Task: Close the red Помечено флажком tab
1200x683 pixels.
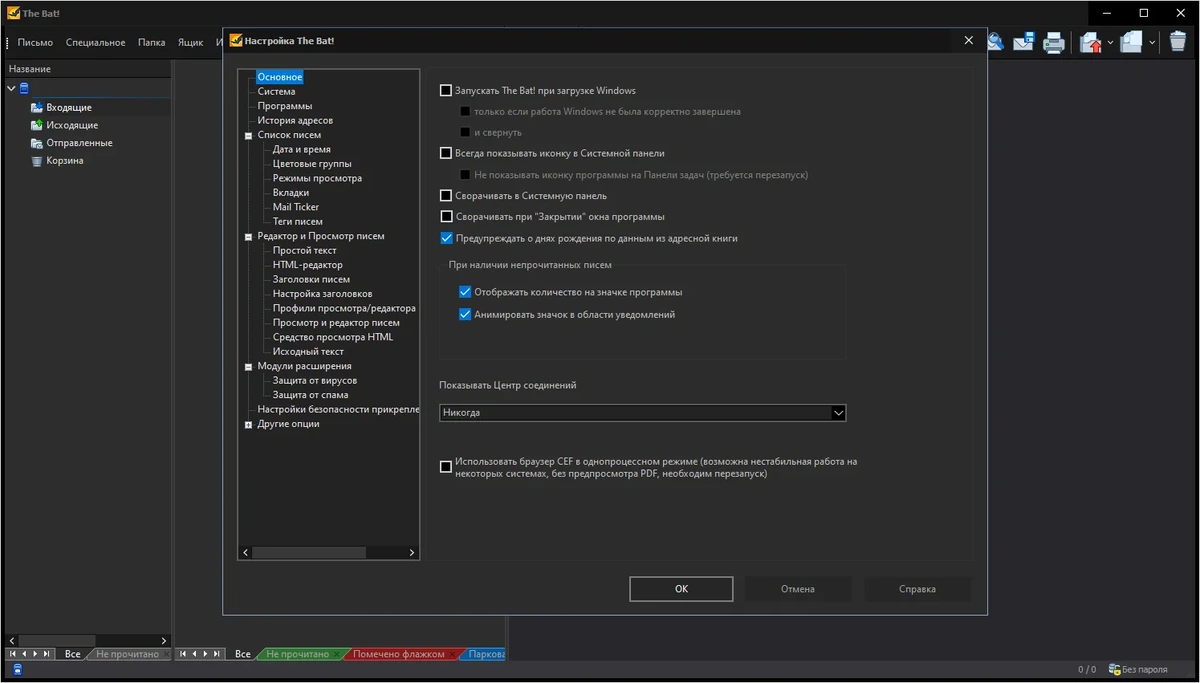Action: 453,654
